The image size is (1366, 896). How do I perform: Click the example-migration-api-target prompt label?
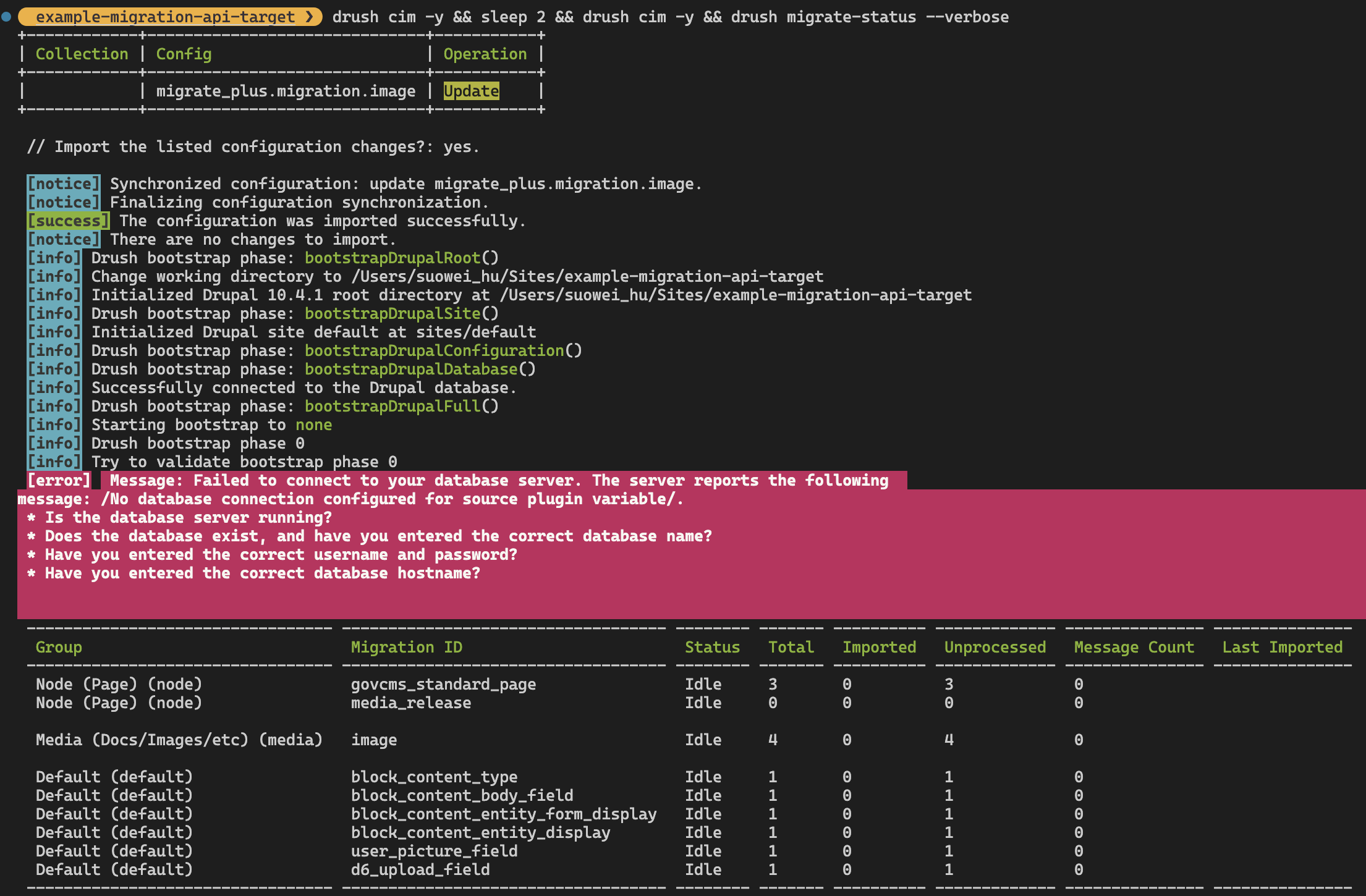(x=165, y=17)
